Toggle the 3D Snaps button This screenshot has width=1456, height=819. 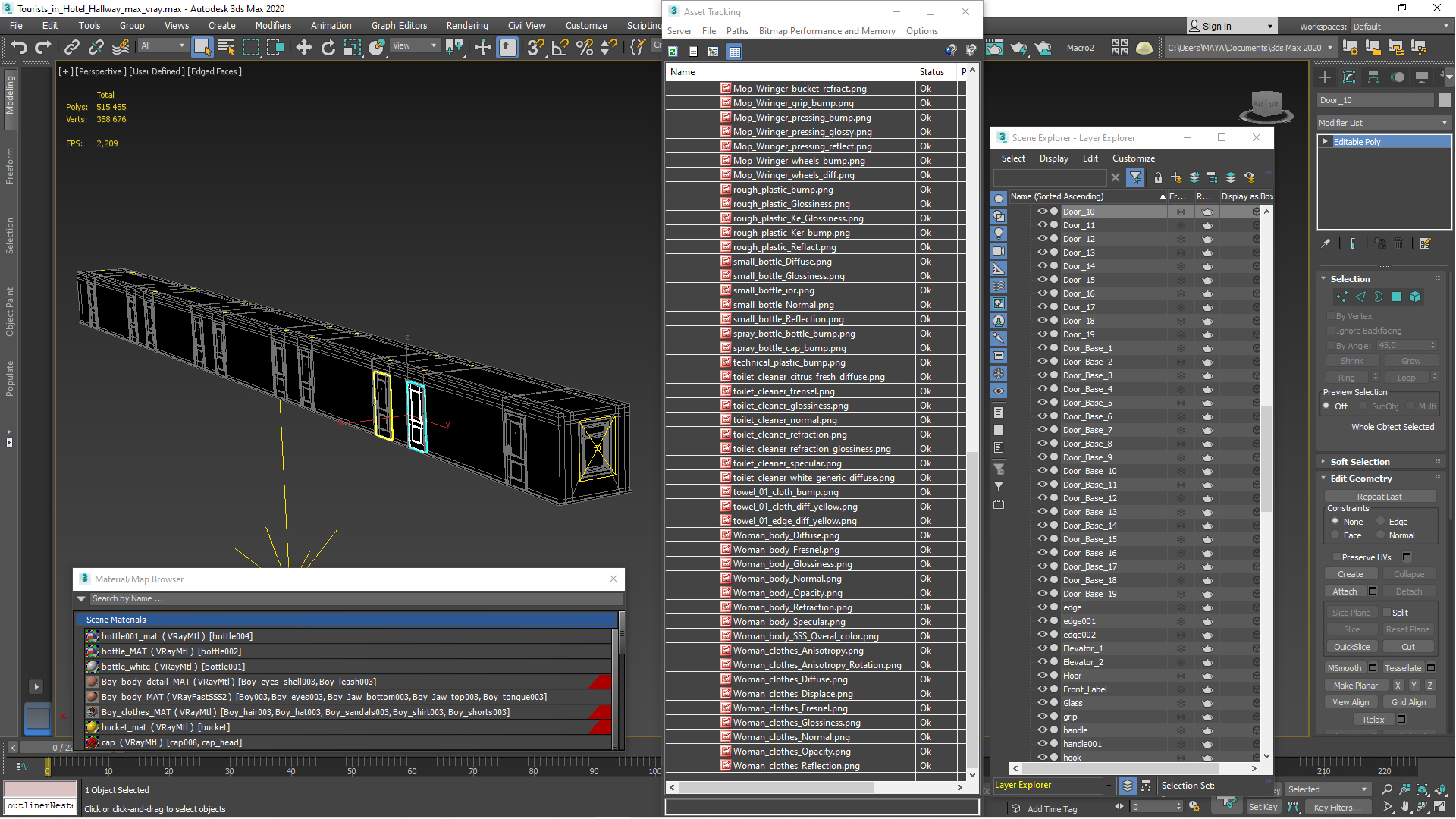535,48
